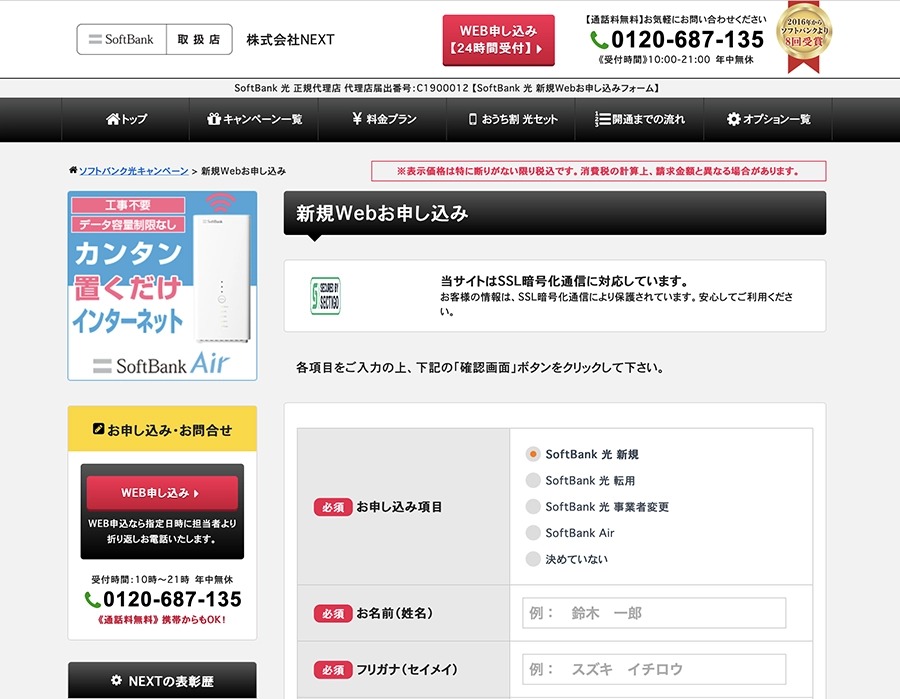
Task: Click sidebar phone number 0120-687-135
Action: click(x=172, y=600)
